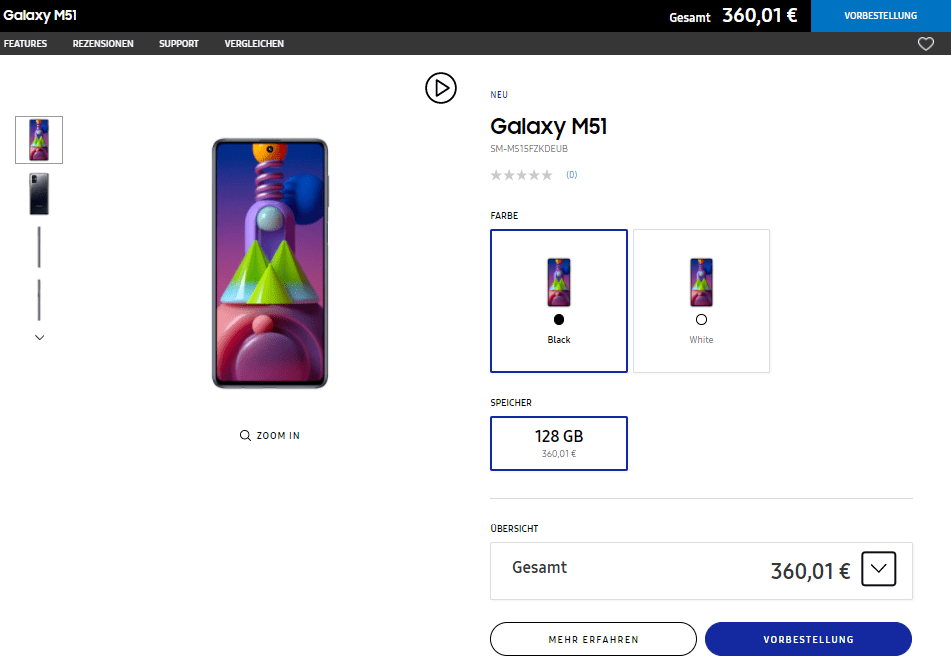Select the front view phone thumbnail
Viewport: 951px width, 671px height.
[39, 140]
